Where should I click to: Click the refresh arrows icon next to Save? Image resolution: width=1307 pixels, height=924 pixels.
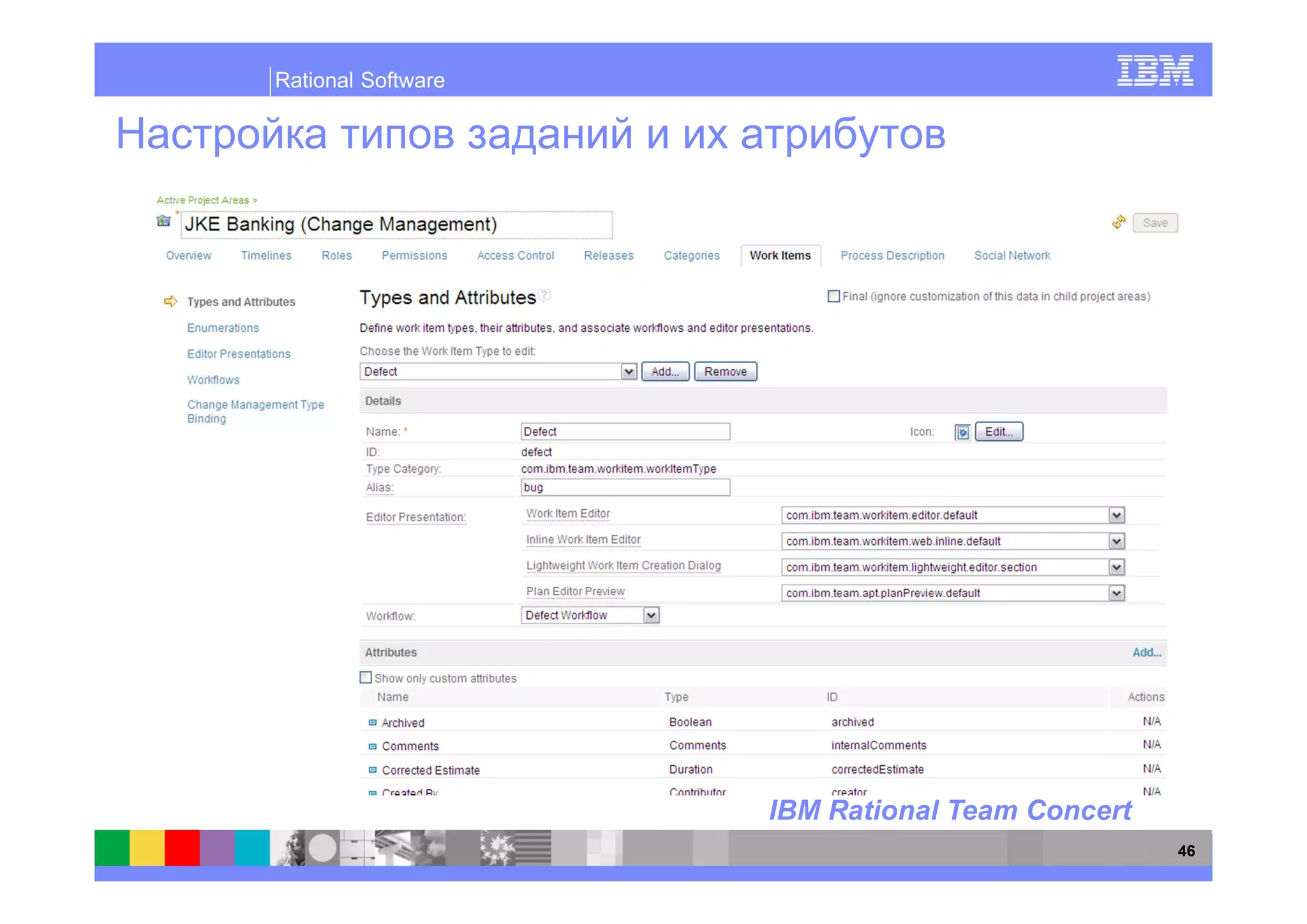(x=1118, y=222)
